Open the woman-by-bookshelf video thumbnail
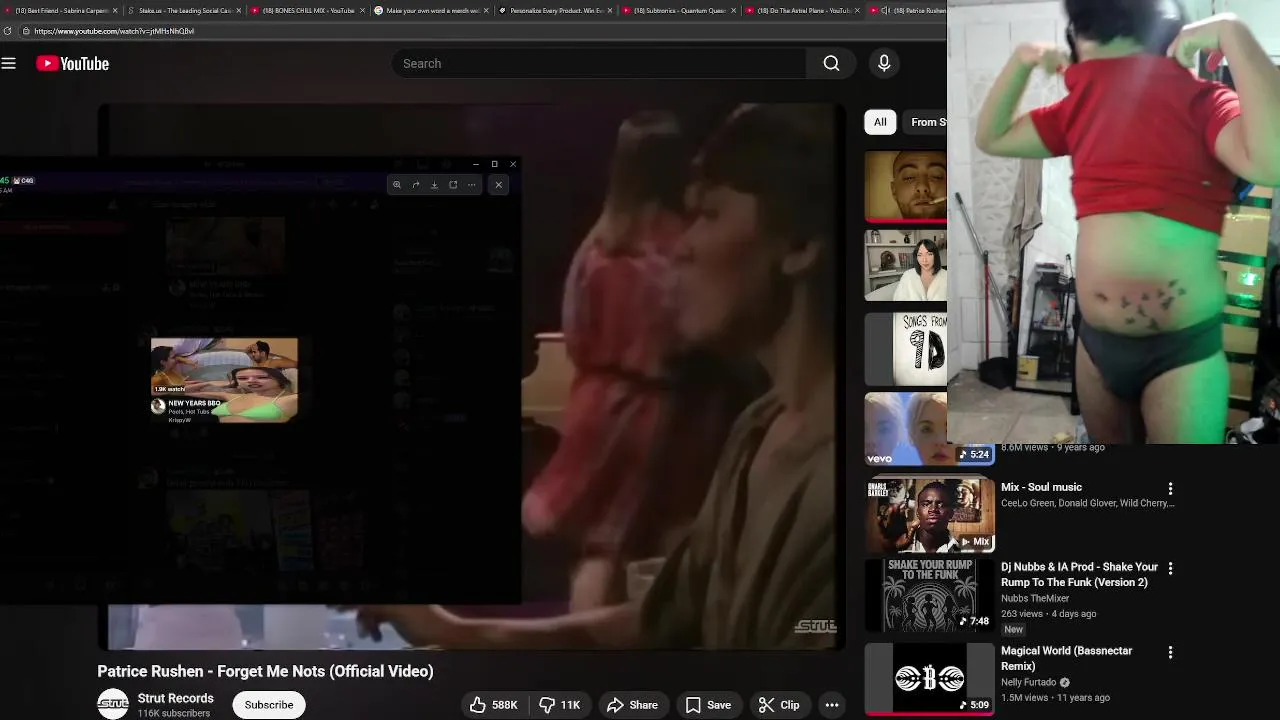Screen dimensions: 1280x720 (x=906, y=266)
